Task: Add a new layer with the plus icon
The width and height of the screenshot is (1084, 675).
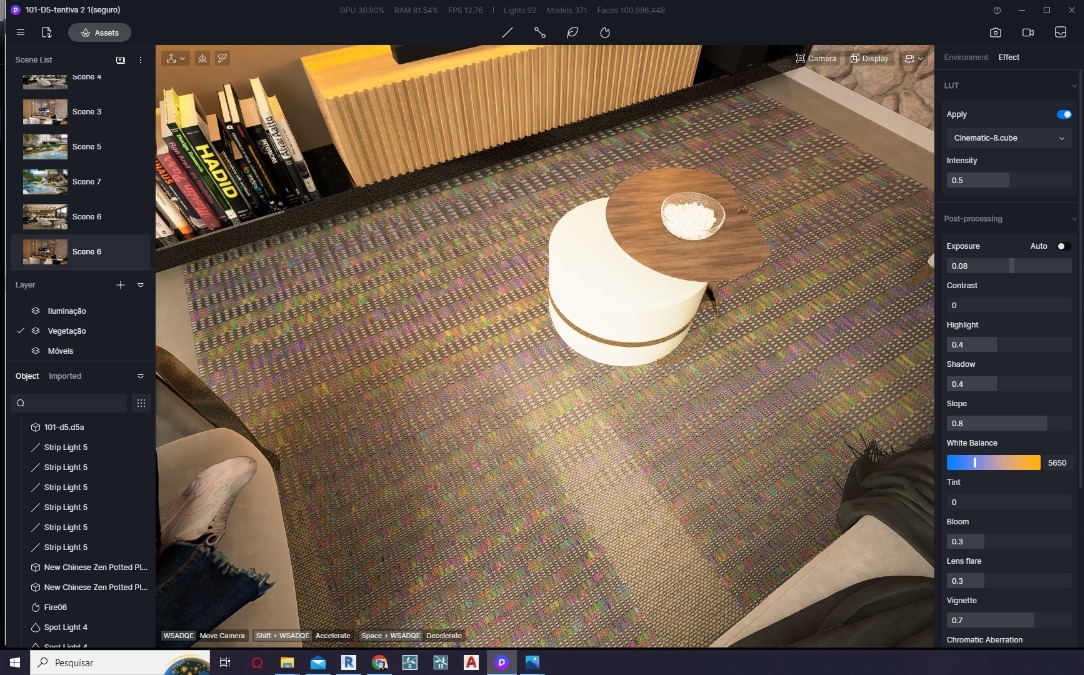Action: click(x=120, y=285)
